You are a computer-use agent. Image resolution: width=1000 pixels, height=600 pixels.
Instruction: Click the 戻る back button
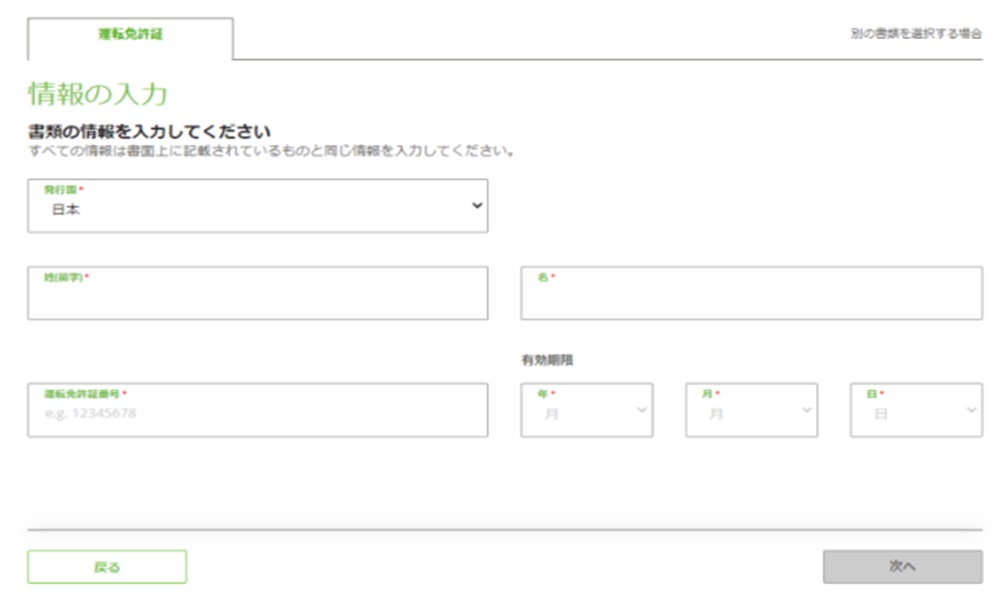coord(107,566)
